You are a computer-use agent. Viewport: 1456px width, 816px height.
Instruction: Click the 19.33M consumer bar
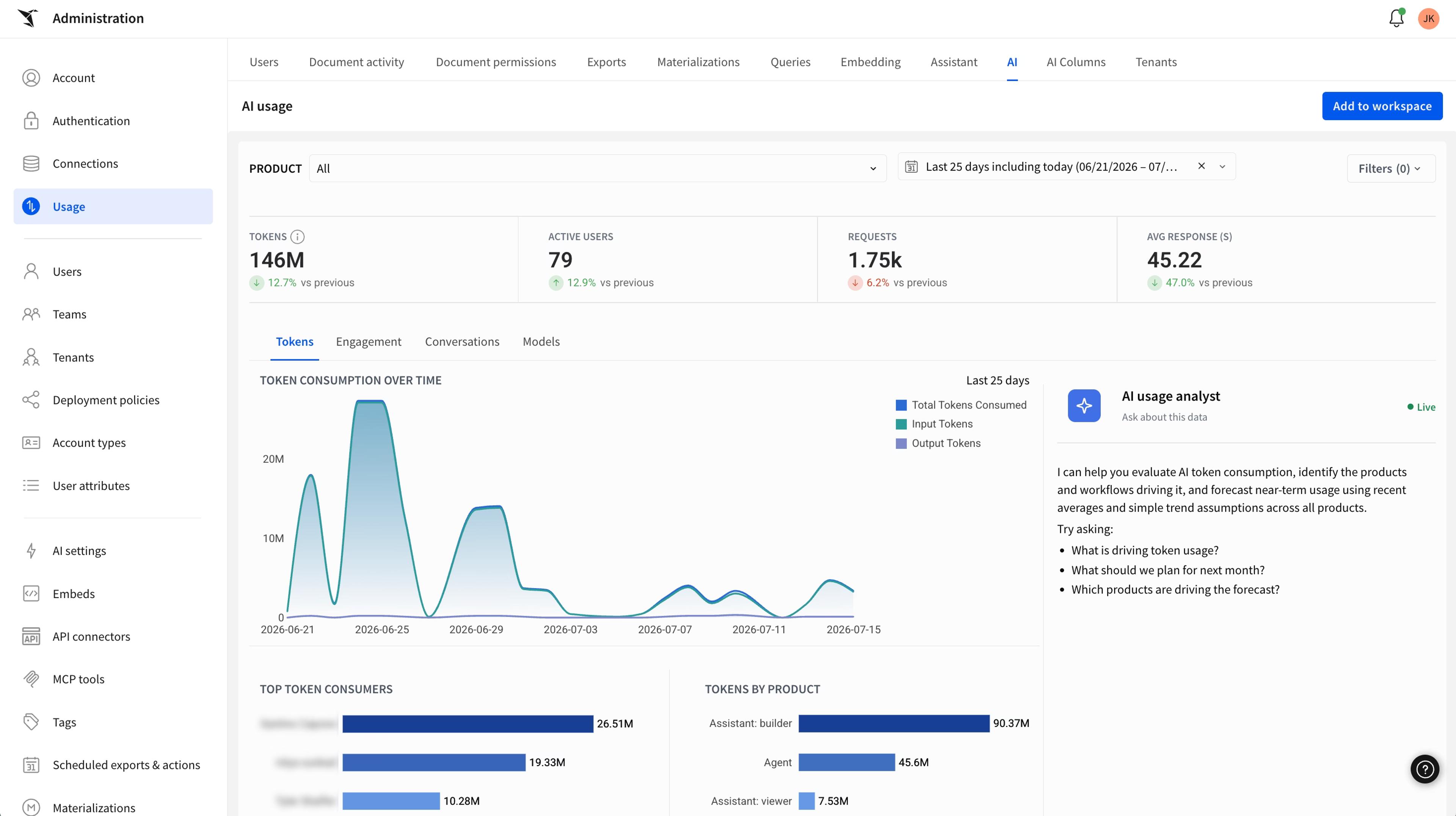tap(433, 762)
